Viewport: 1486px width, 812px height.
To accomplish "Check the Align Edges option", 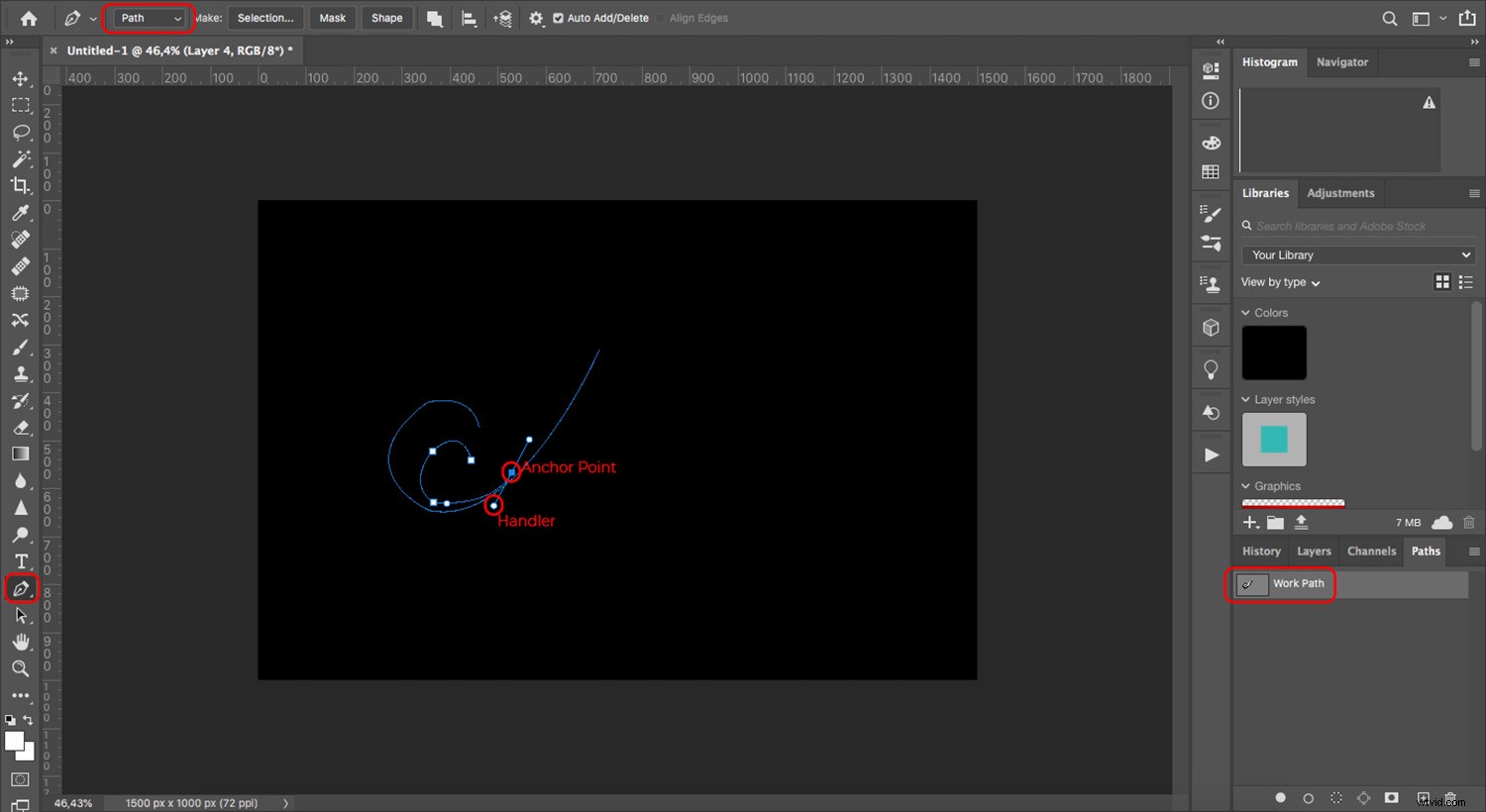I will [x=661, y=17].
